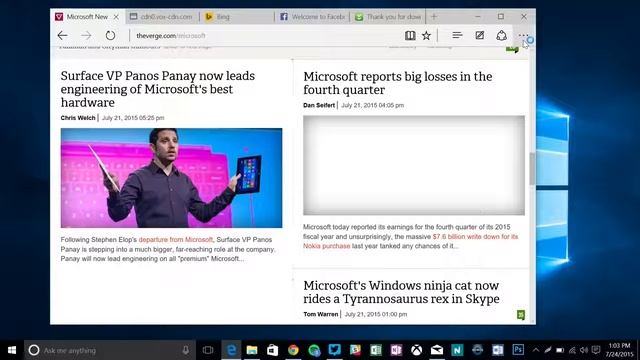Open Action Center notifications icon
The height and width of the screenshot is (360, 640).
[596, 350]
